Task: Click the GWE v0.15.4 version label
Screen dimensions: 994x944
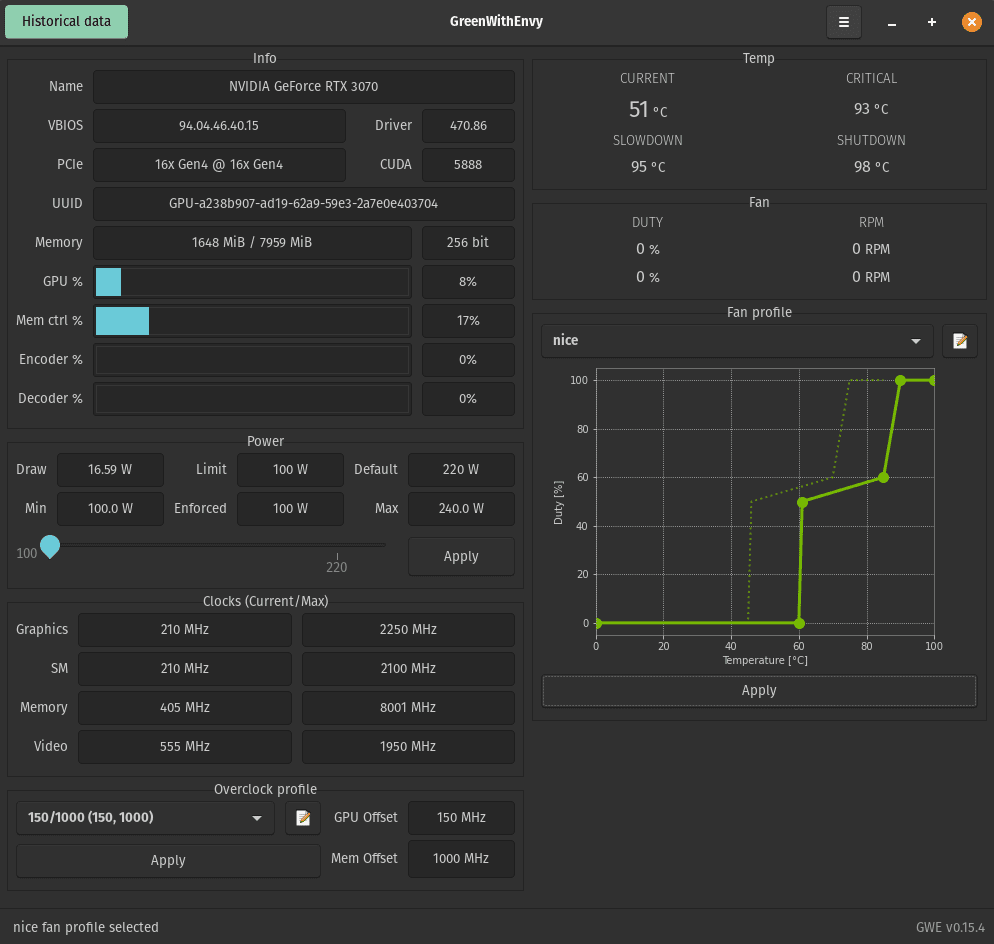Action: [950, 928]
